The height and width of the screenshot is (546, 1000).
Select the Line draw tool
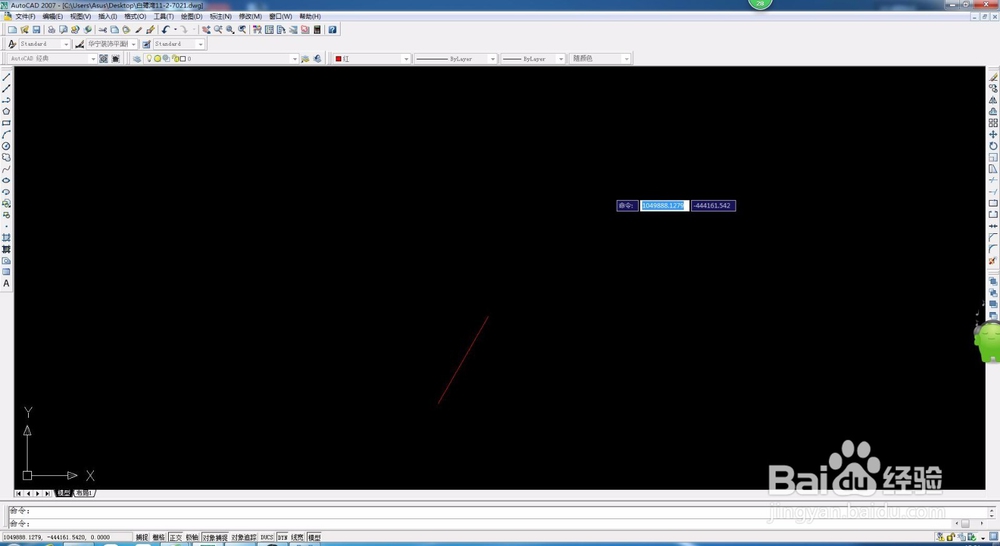(6, 77)
